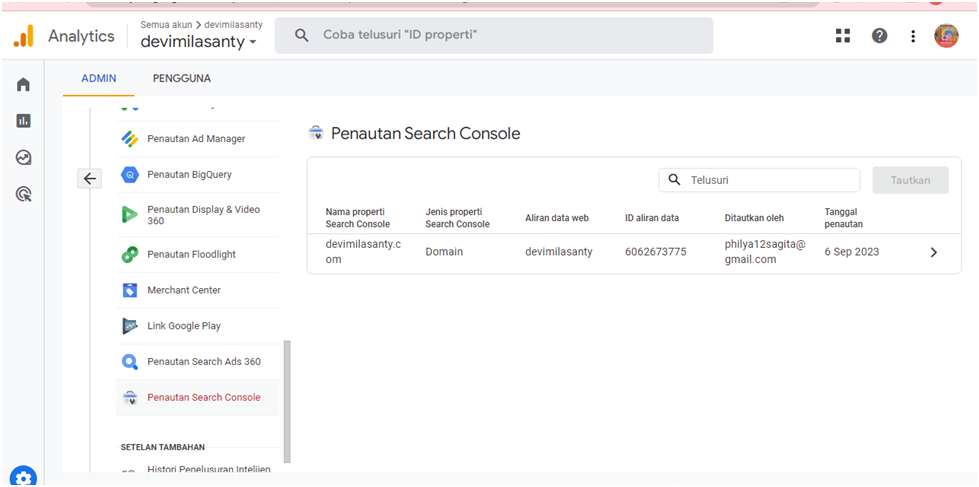This screenshot has height=487, width=979.
Task: Open the Home icon in left rail
Action: (x=24, y=84)
